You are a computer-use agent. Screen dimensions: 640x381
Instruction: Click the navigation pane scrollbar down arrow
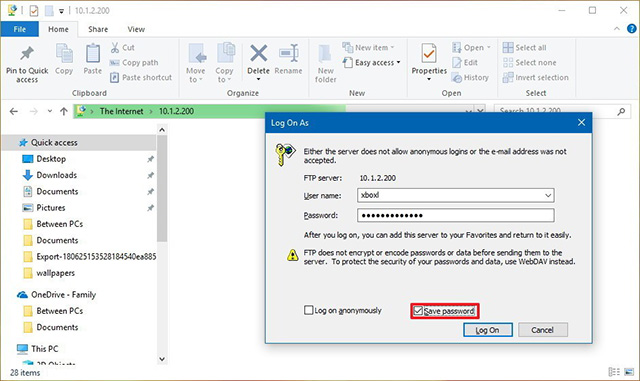pos(162,359)
